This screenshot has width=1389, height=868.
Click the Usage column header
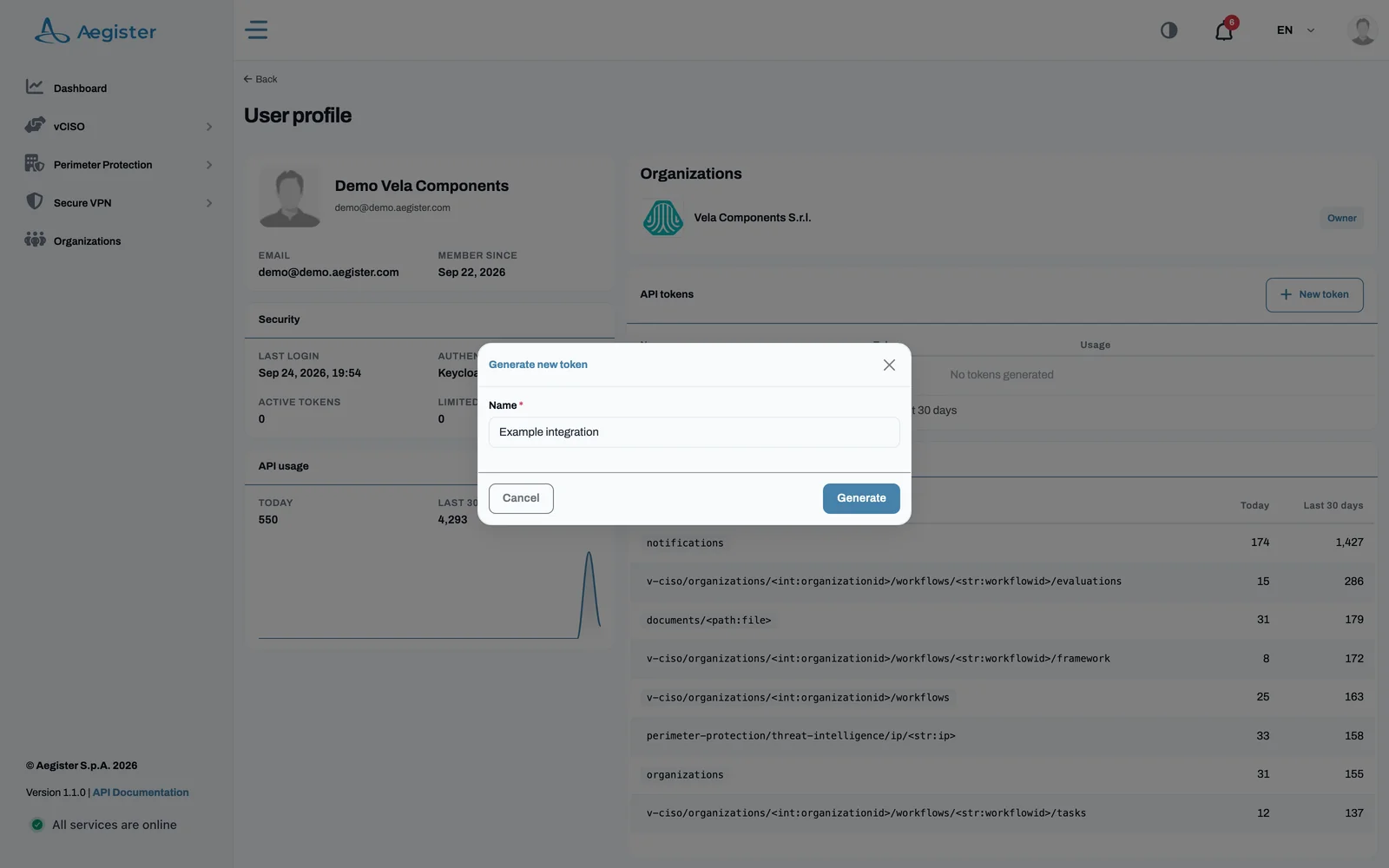[x=1095, y=345]
